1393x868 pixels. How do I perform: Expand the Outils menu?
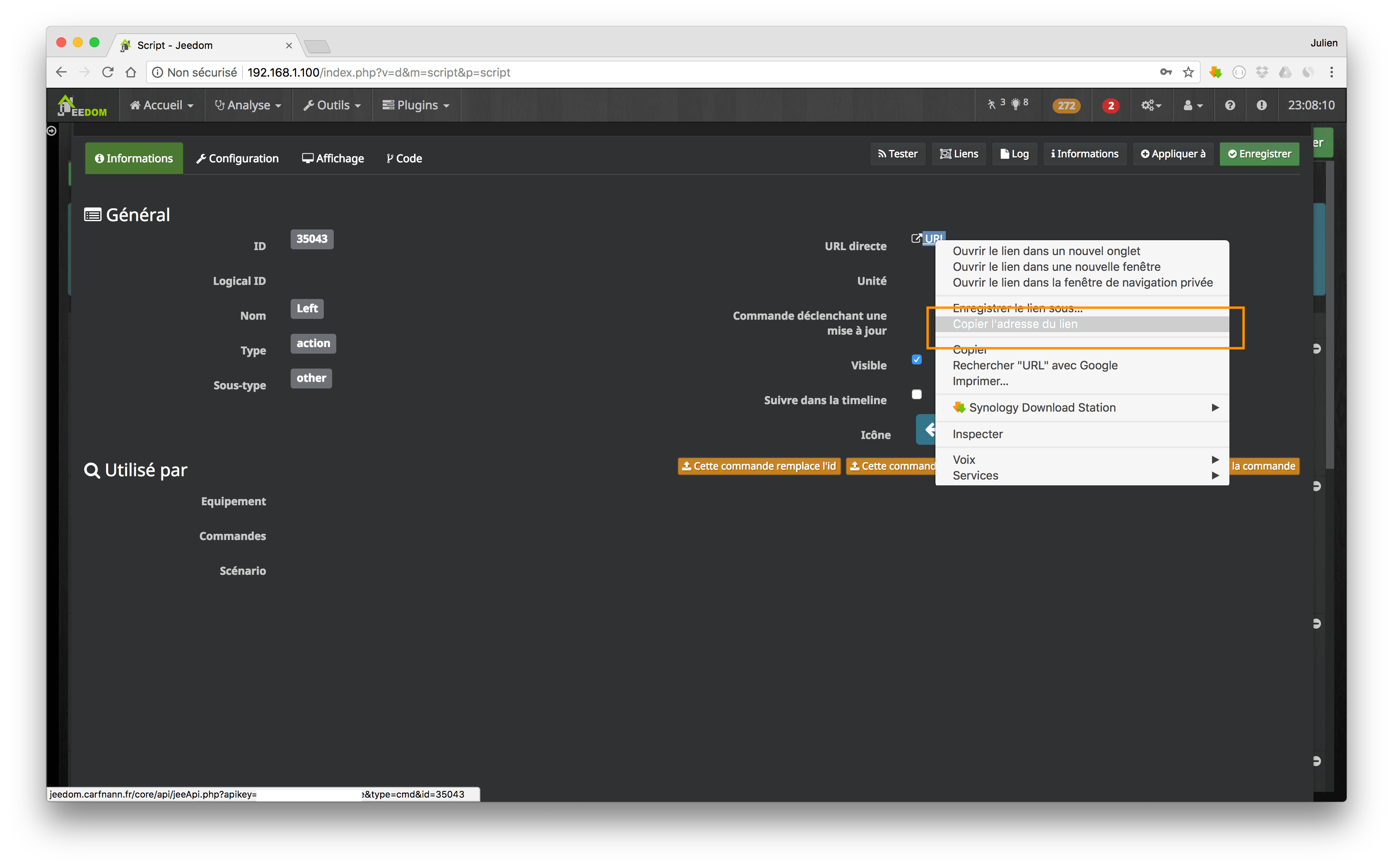click(x=333, y=105)
